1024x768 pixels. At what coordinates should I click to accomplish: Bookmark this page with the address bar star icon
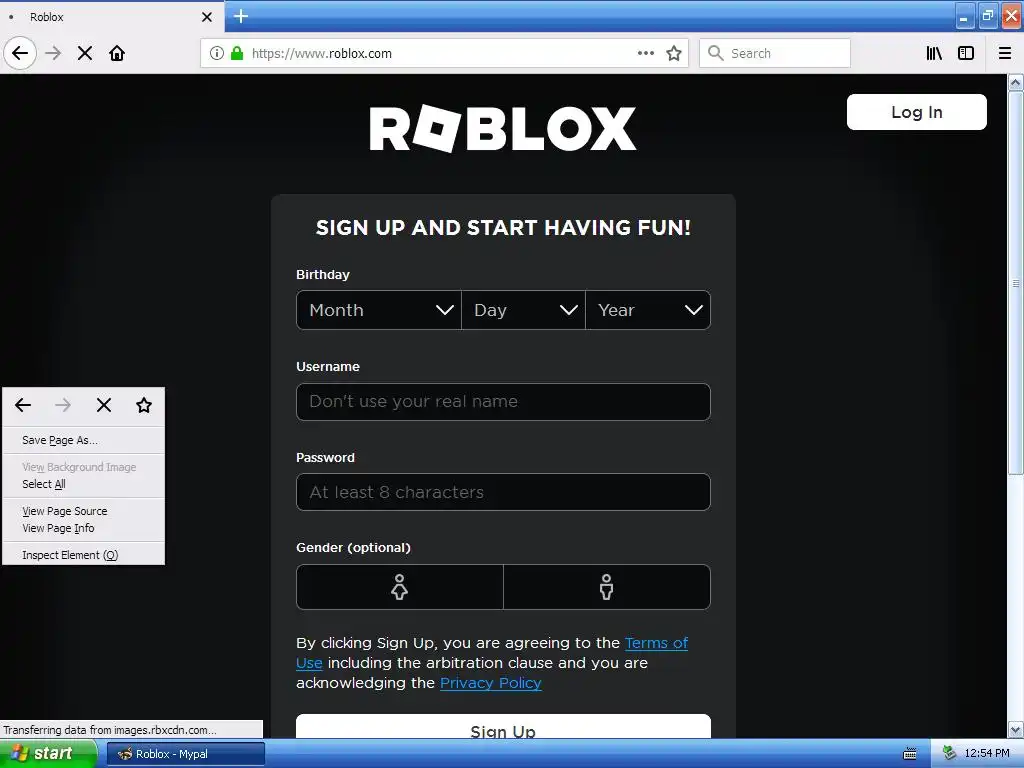(674, 53)
